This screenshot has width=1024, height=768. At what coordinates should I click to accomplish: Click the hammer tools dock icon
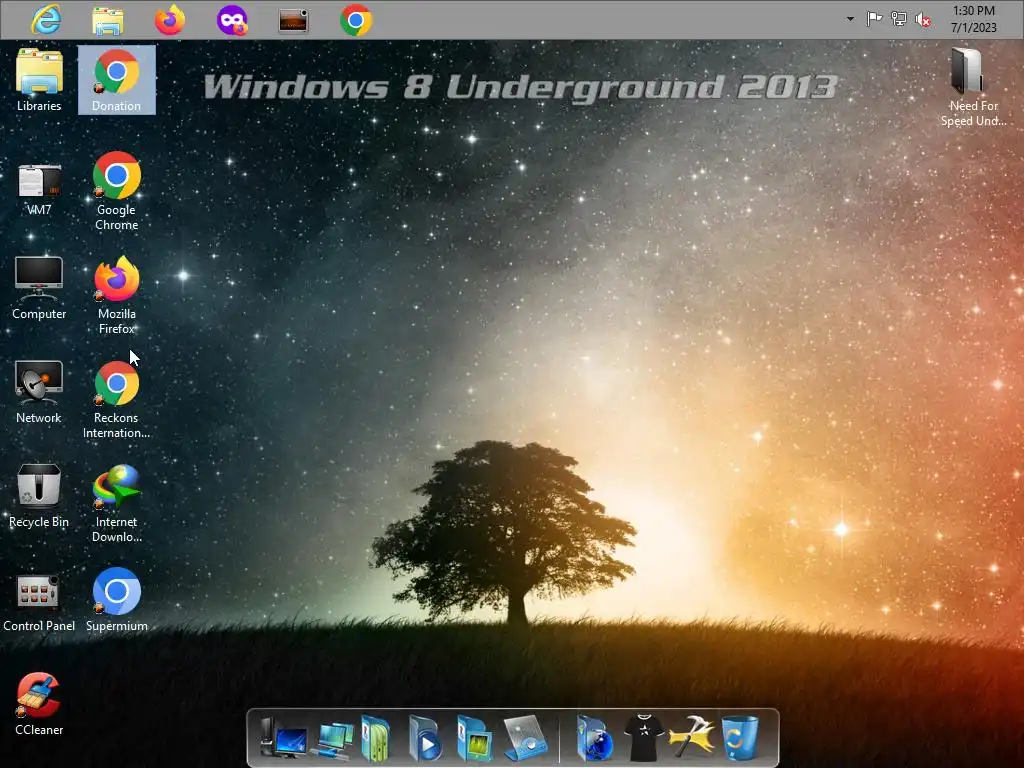[x=692, y=737]
